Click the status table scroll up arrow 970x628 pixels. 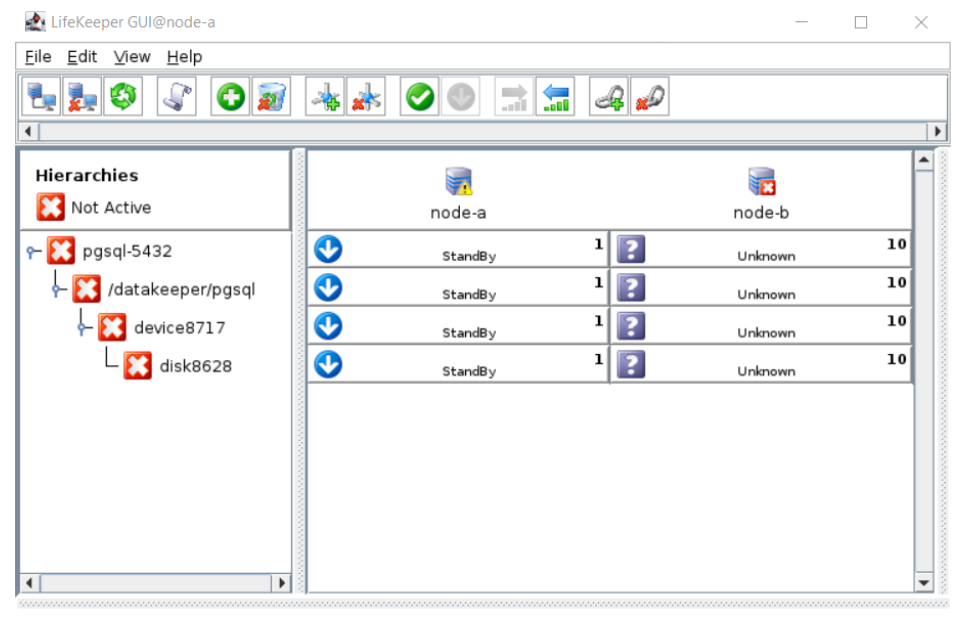[x=924, y=160]
